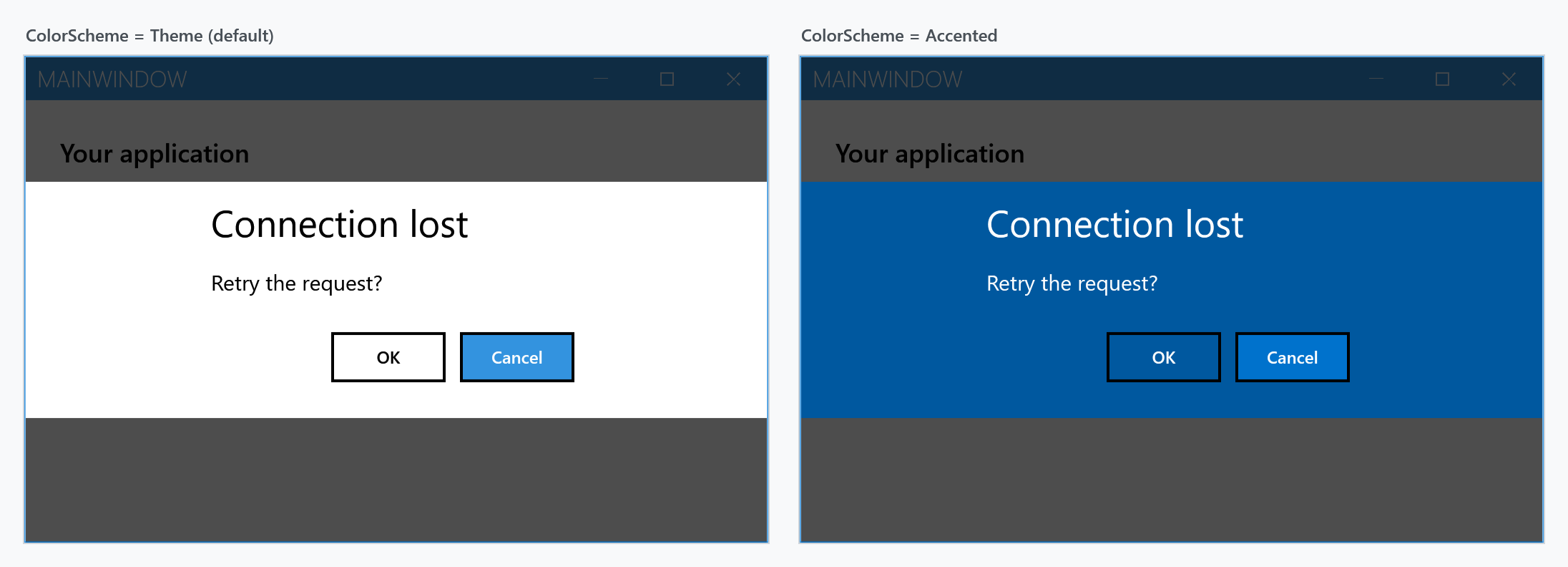Close the right Accented MainWindow

pyautogui.click(x=1509, y=79)
